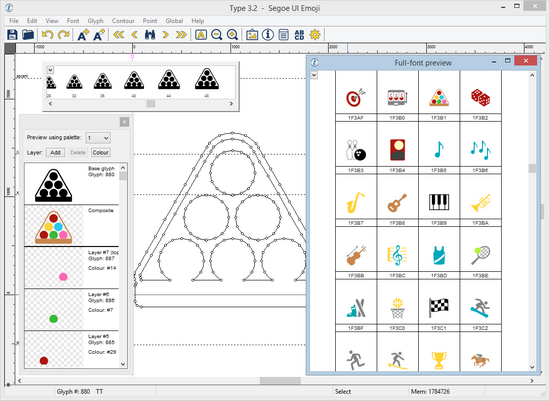
Task: Close the colour layers panel
Action: [x=124, y=122]
